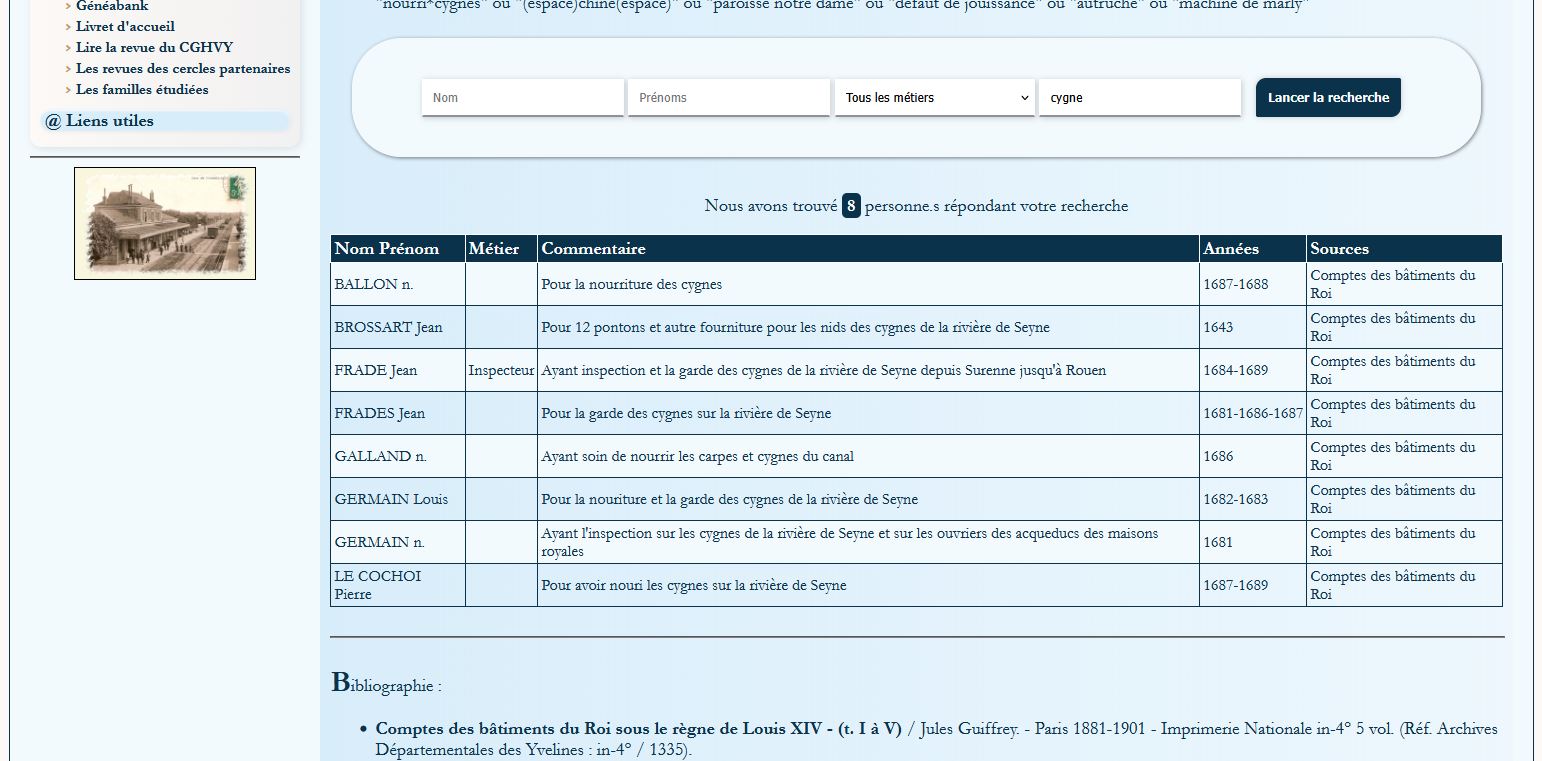Click the Nom search input field
The height and width of the screenshot is (761, 1542).
pyautogui.click(x=522, y=98)
